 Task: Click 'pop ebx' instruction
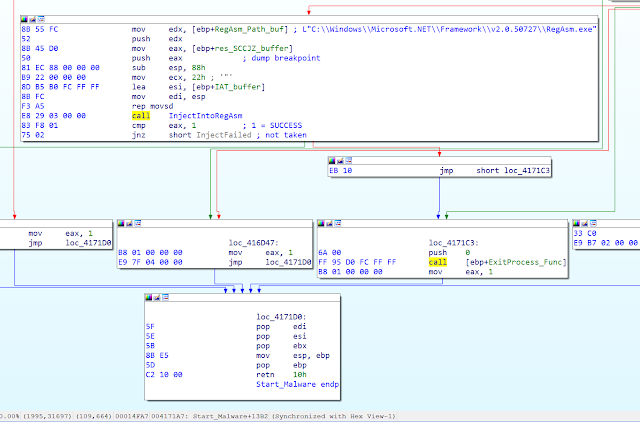(281, 346)
